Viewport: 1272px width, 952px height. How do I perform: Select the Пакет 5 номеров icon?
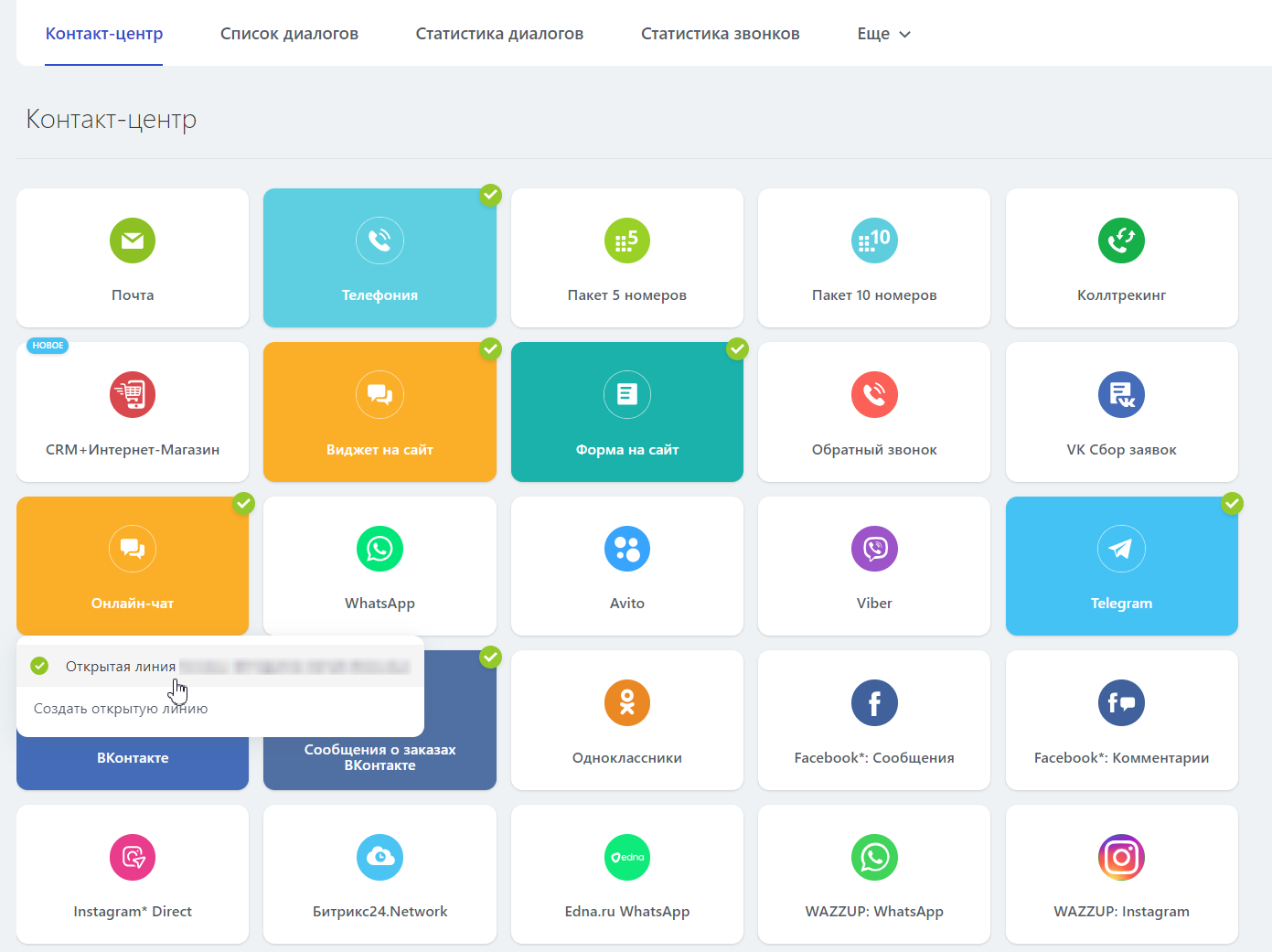(x=627, y=241)
